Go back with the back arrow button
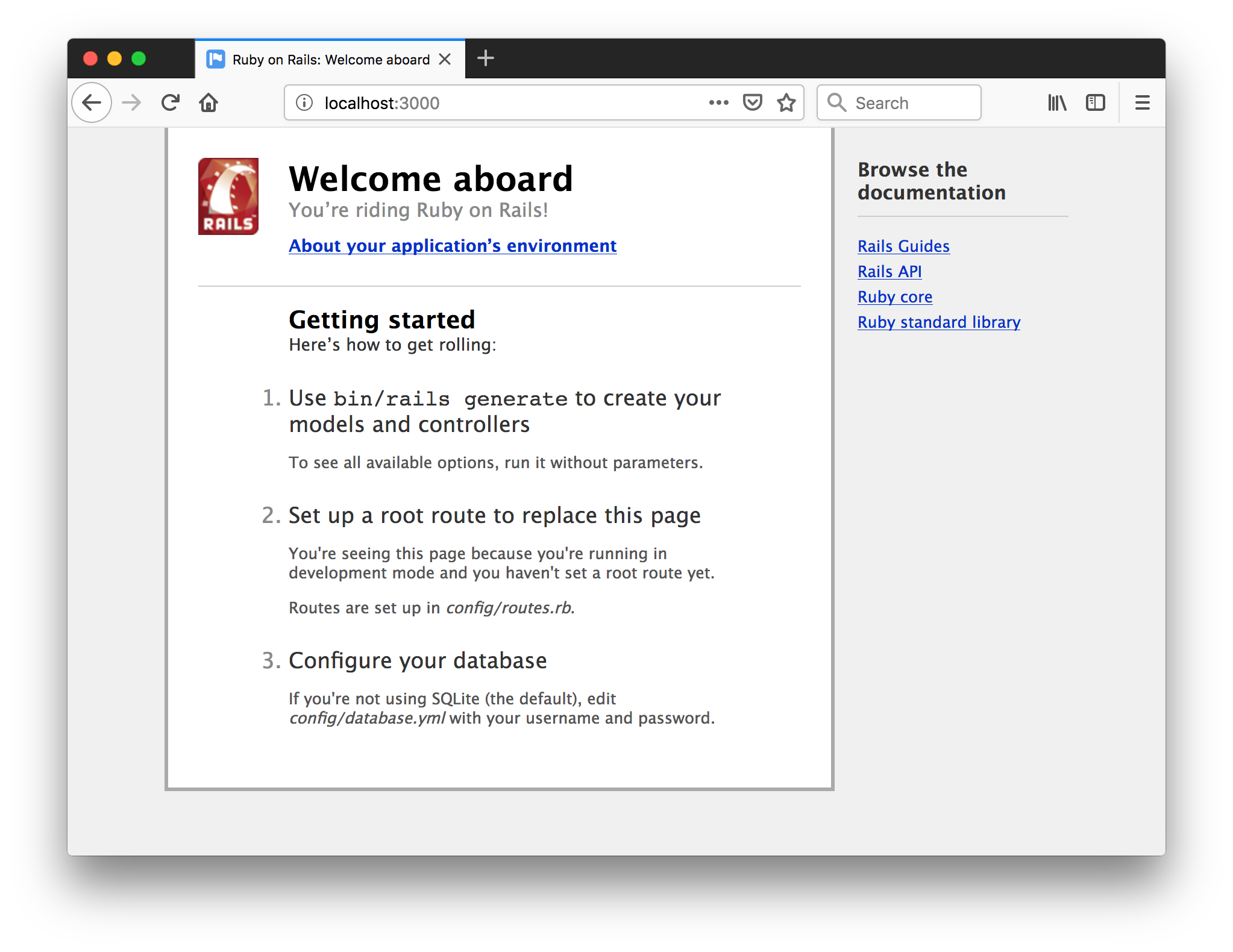 [92, 102]
